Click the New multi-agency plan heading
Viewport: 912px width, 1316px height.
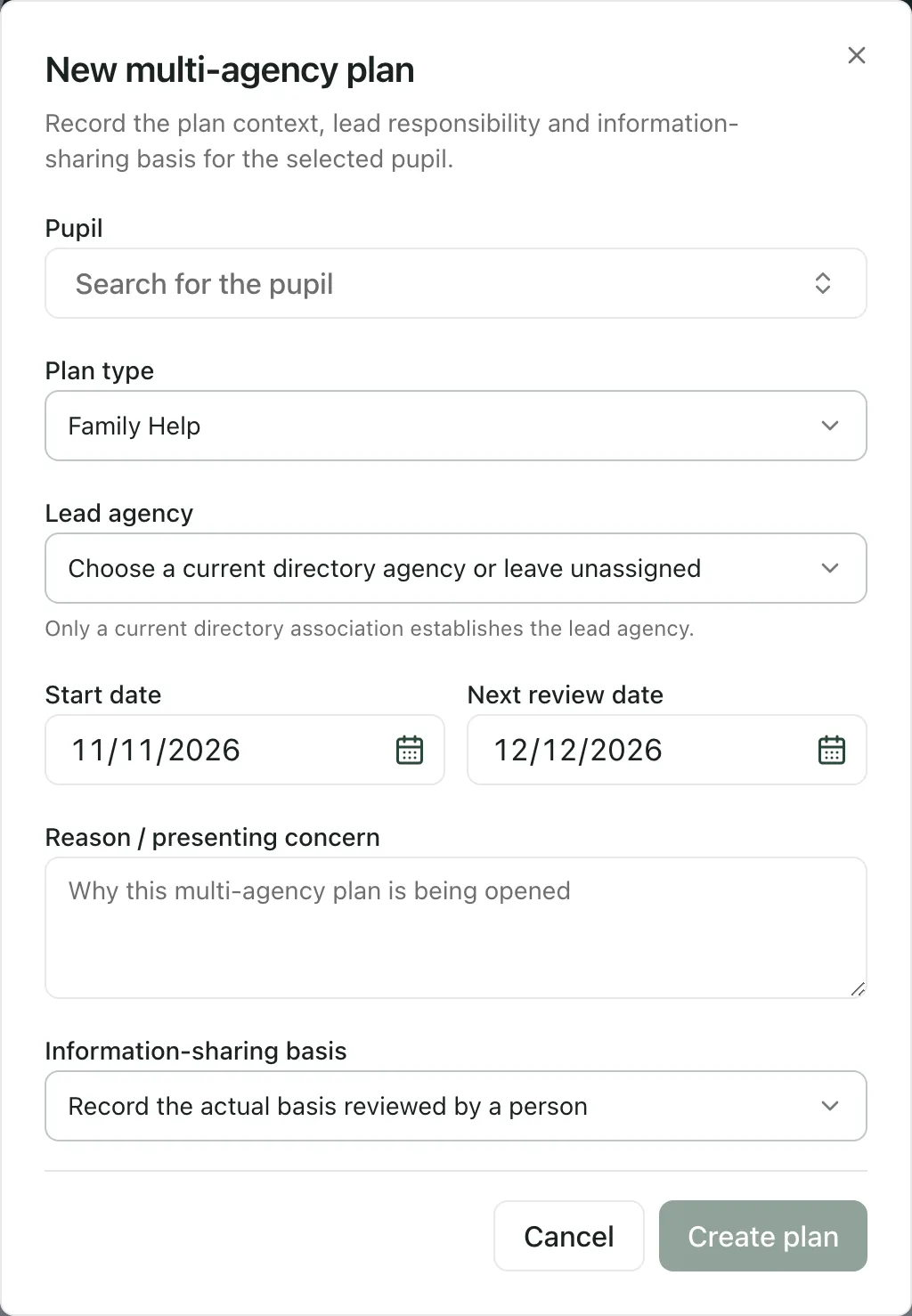(230, 70)
